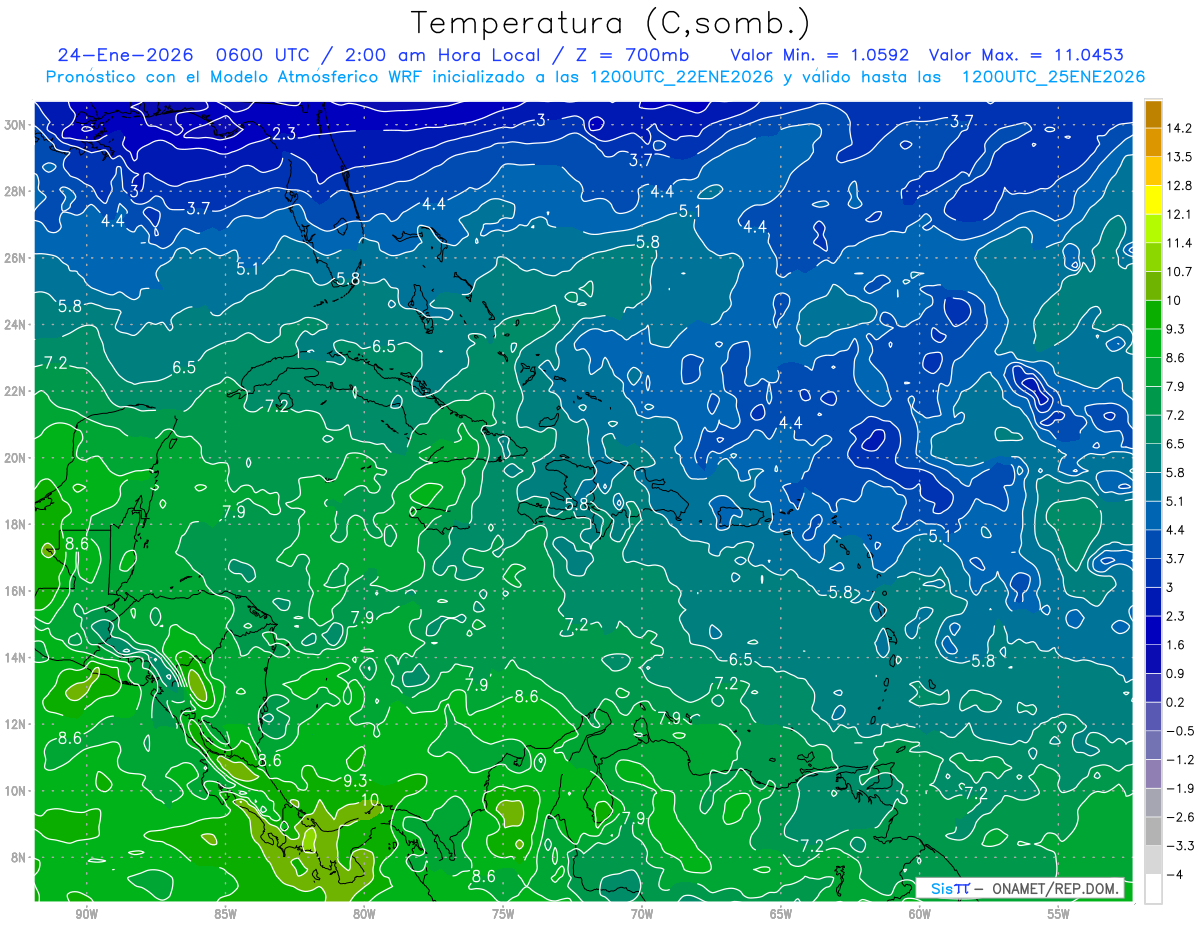
Task: Click the '90W' longitude axis label
Action: pos(87,914)
